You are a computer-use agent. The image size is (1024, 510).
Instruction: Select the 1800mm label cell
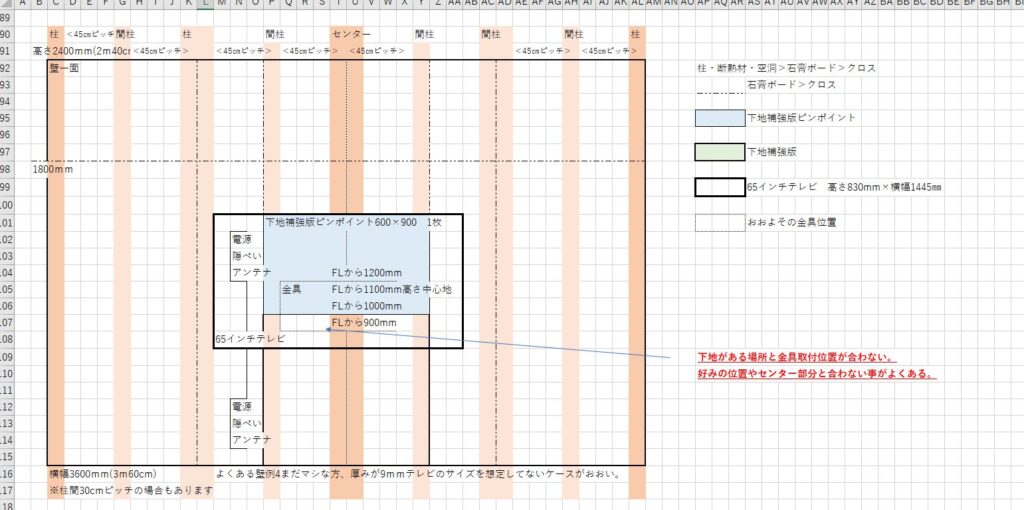click(53, 169)
